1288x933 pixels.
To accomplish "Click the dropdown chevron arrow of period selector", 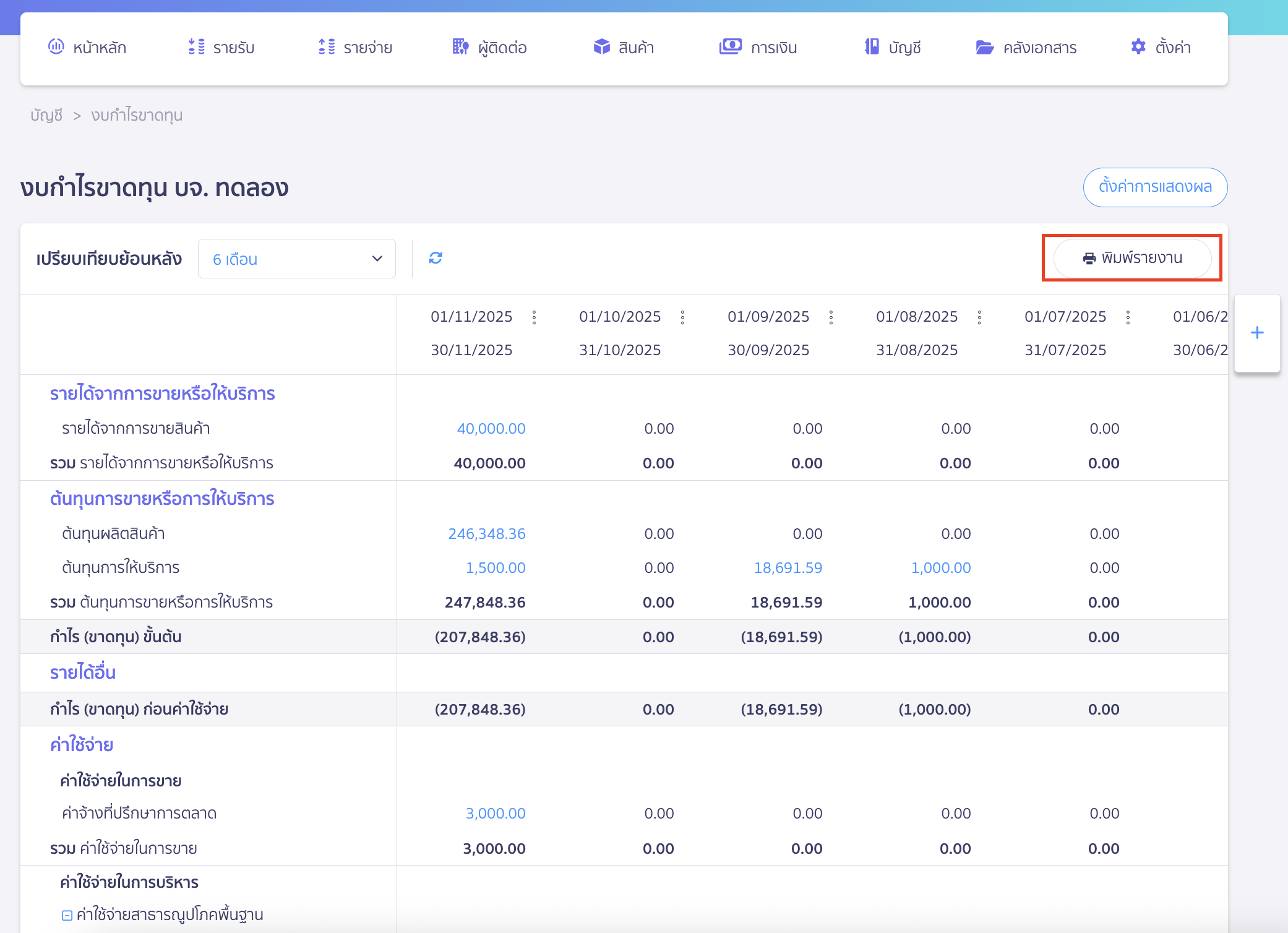I will [377, 259].
